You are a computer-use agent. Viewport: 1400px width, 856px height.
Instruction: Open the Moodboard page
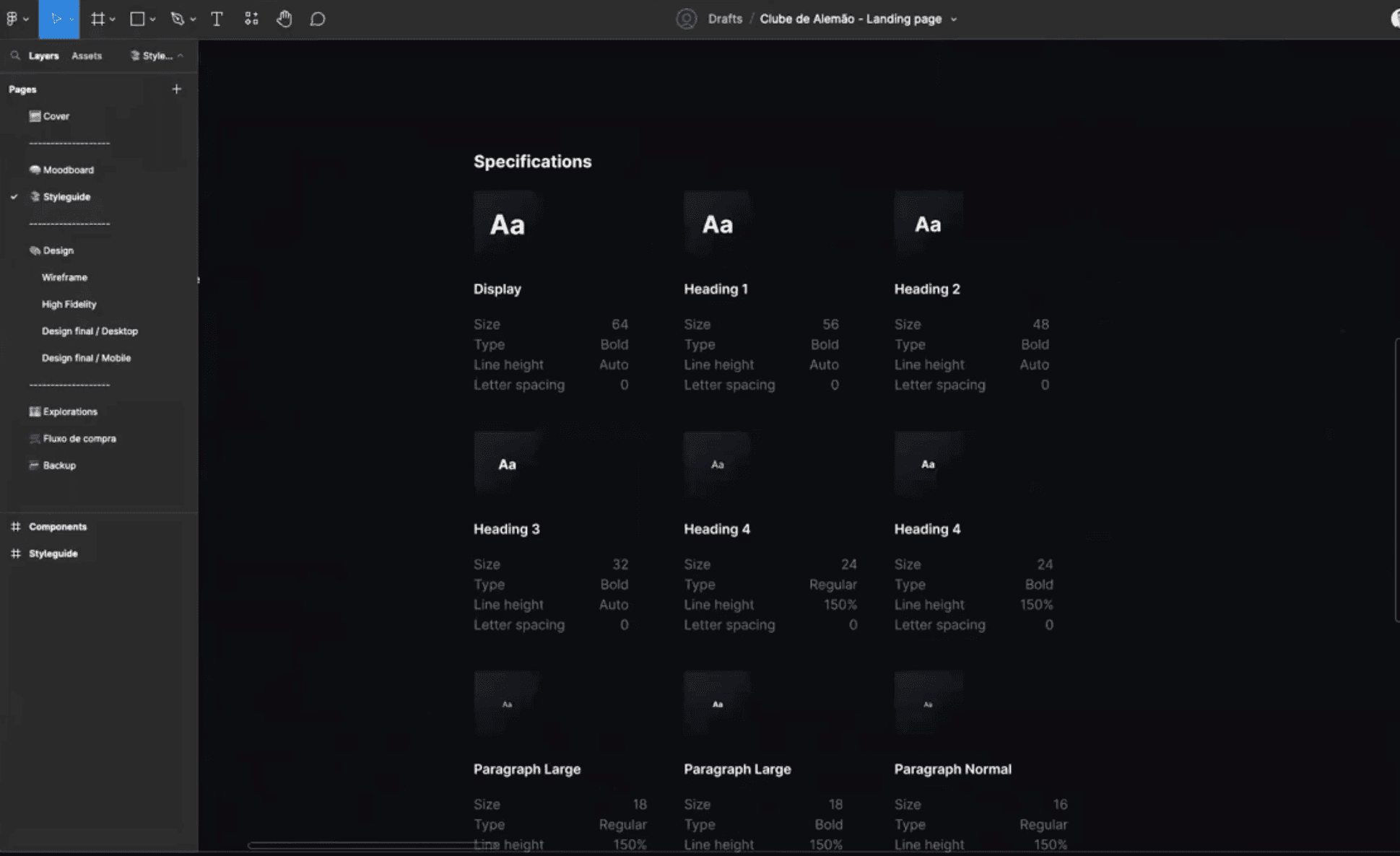pyautogui.click(x=68, y=170)
